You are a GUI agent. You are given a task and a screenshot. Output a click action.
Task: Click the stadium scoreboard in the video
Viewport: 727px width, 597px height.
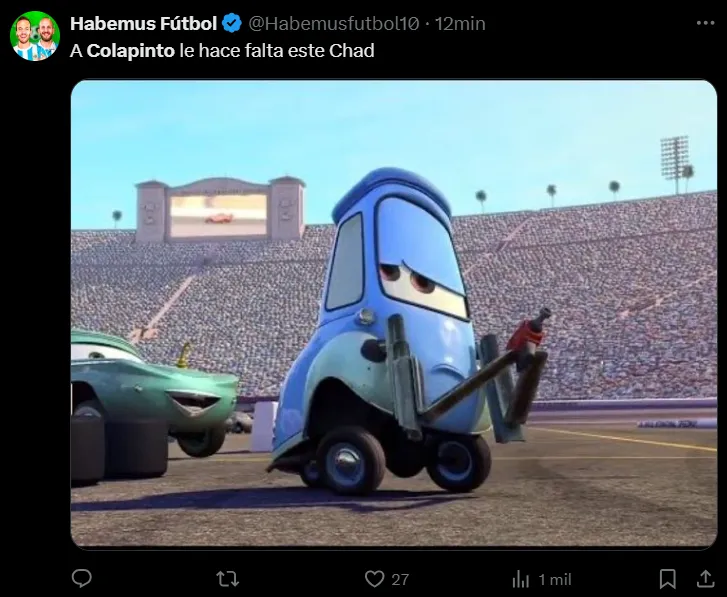point(220,210)
